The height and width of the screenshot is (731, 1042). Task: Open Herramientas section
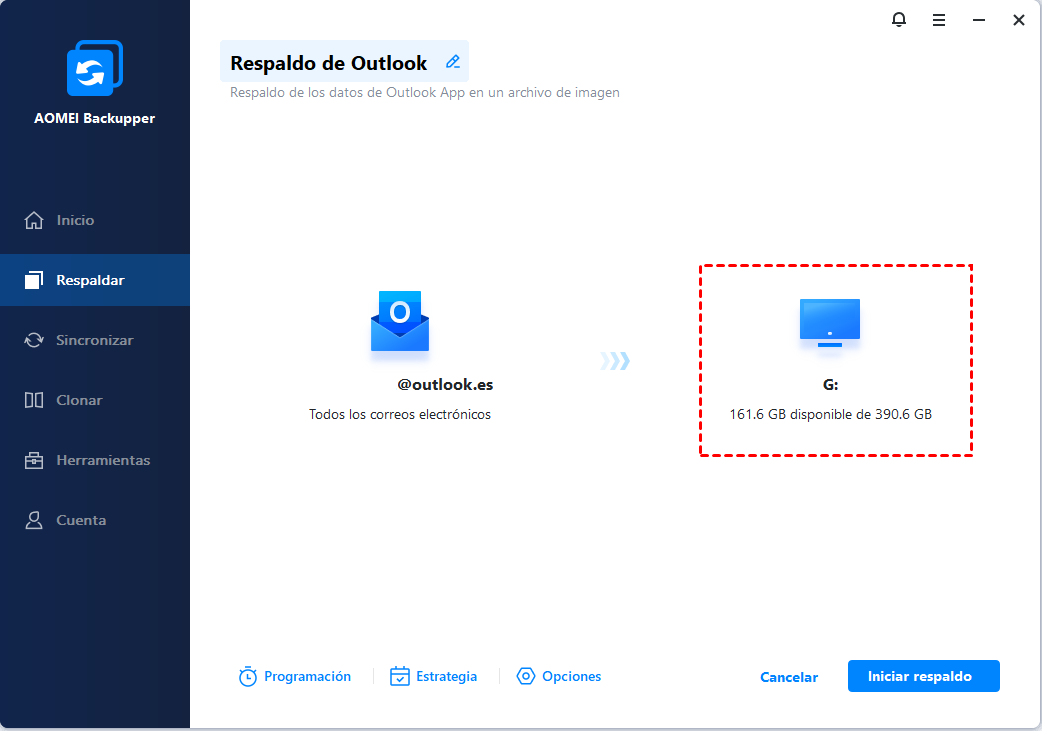95,460
